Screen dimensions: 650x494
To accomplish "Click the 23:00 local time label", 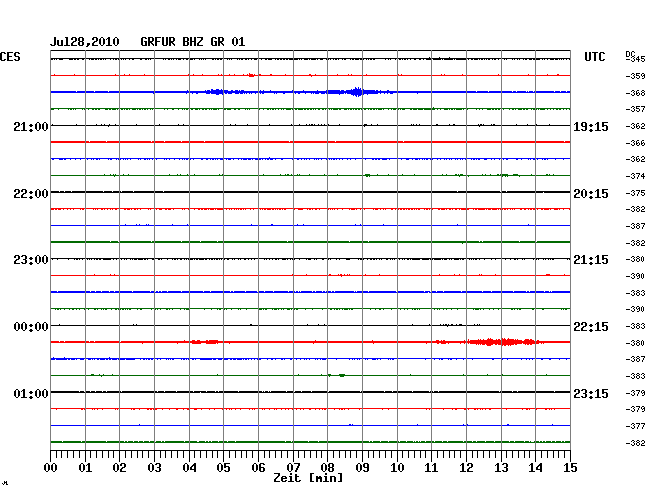I will [x=31, y=260].
